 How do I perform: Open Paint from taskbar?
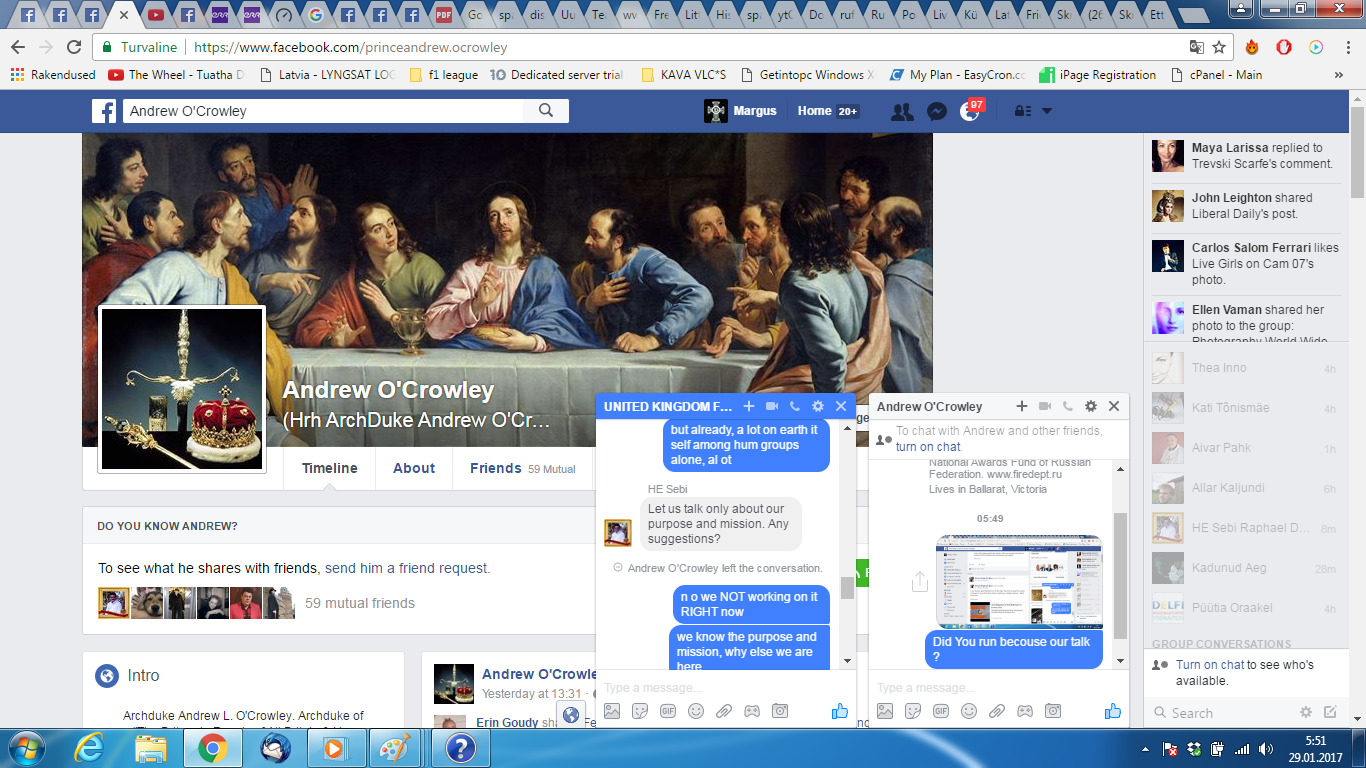(394, 748)
